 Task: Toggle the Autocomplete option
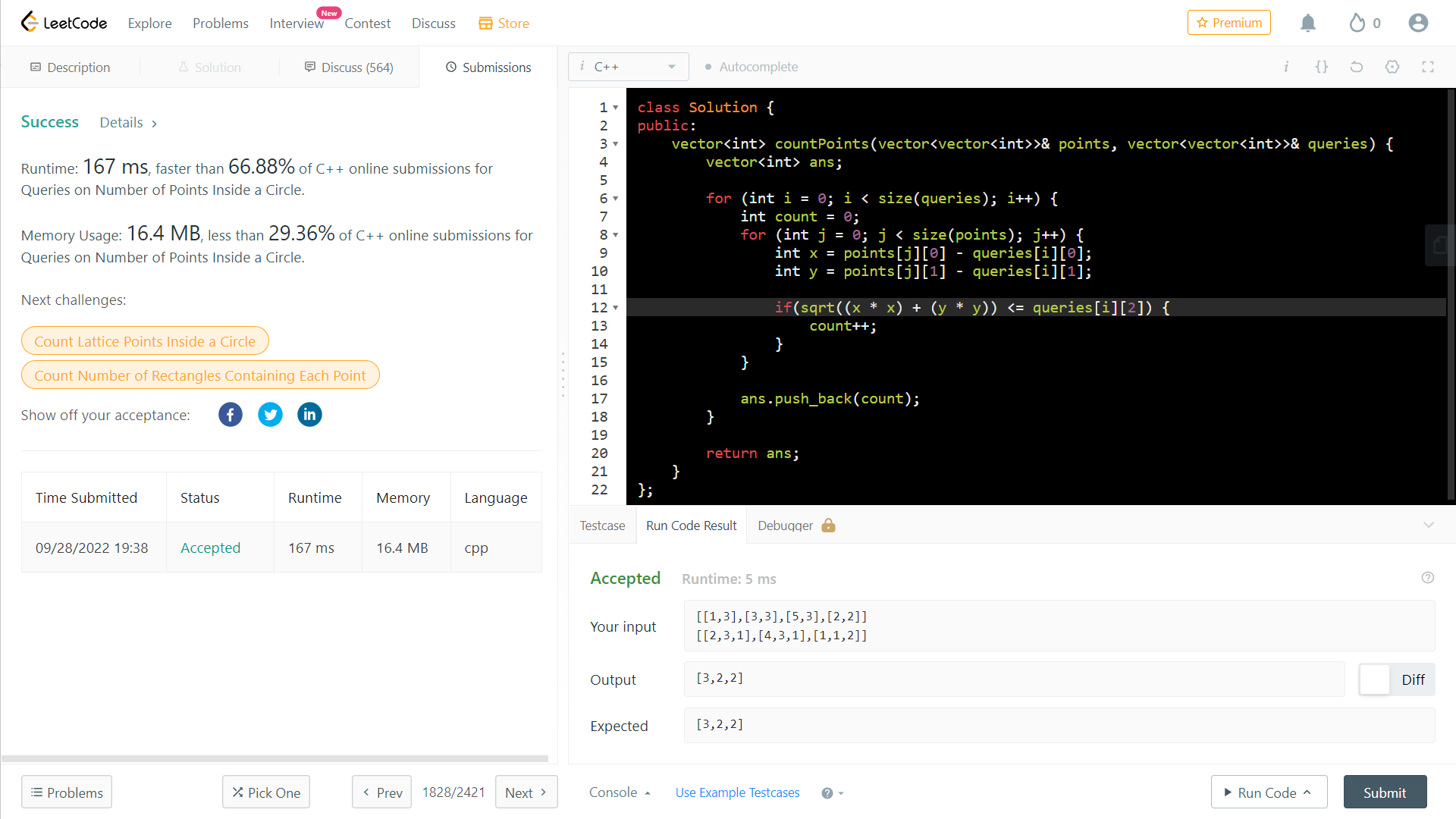(751, 67)
